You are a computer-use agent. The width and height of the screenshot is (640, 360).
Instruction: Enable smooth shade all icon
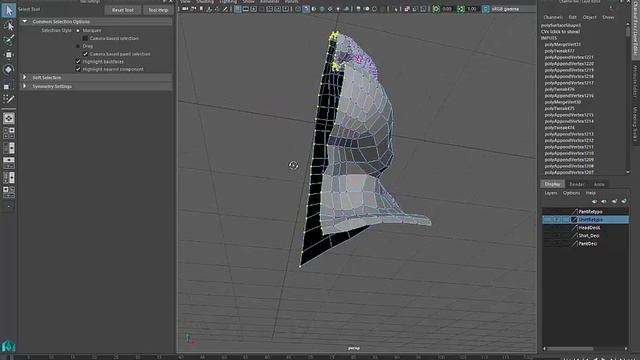(x=306, y=9)
